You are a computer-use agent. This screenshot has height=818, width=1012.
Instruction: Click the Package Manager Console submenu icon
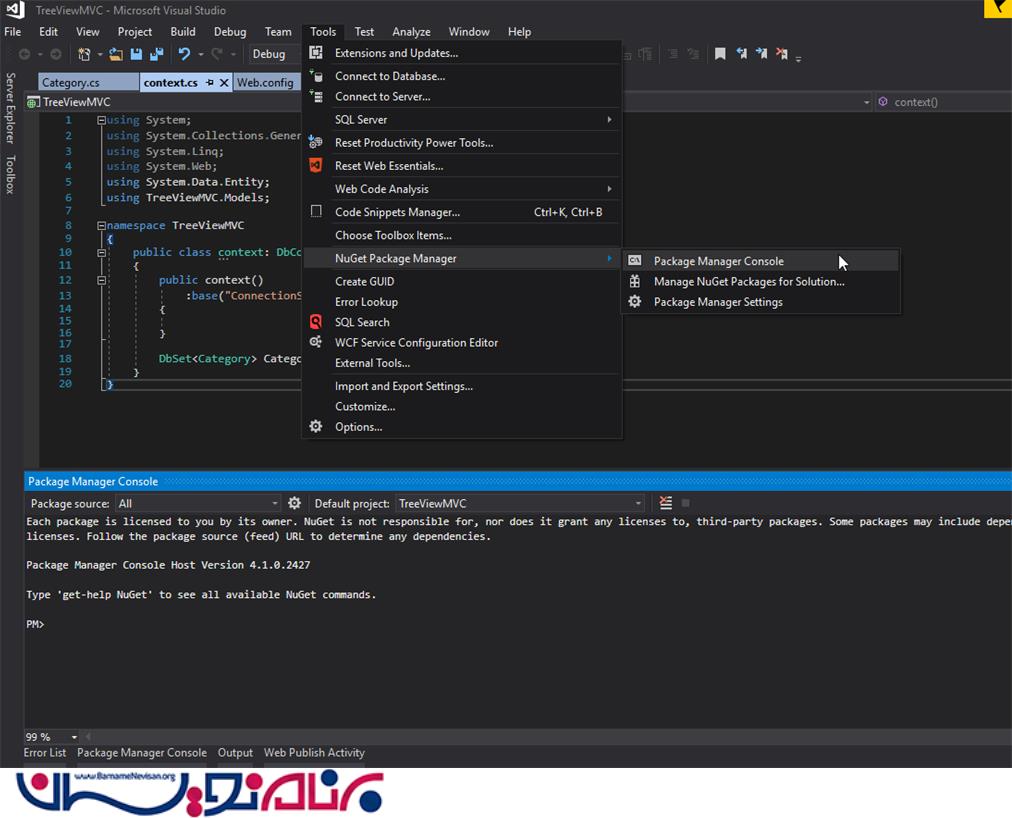pyautogui.click(x=635, y=260)
